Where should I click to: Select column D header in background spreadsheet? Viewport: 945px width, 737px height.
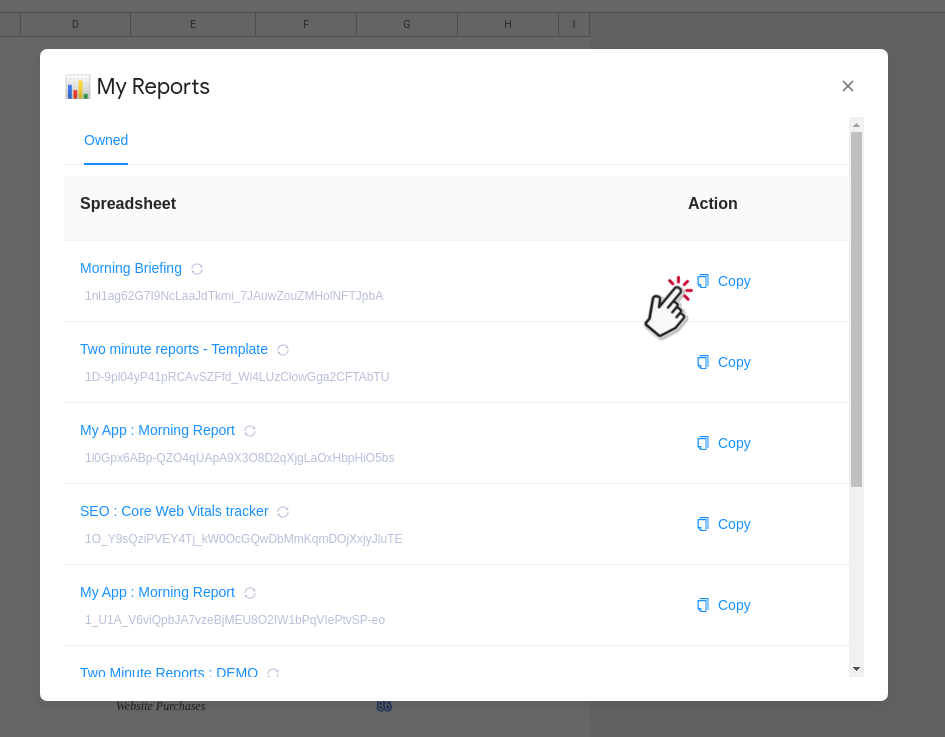click(x=75, y=24)
